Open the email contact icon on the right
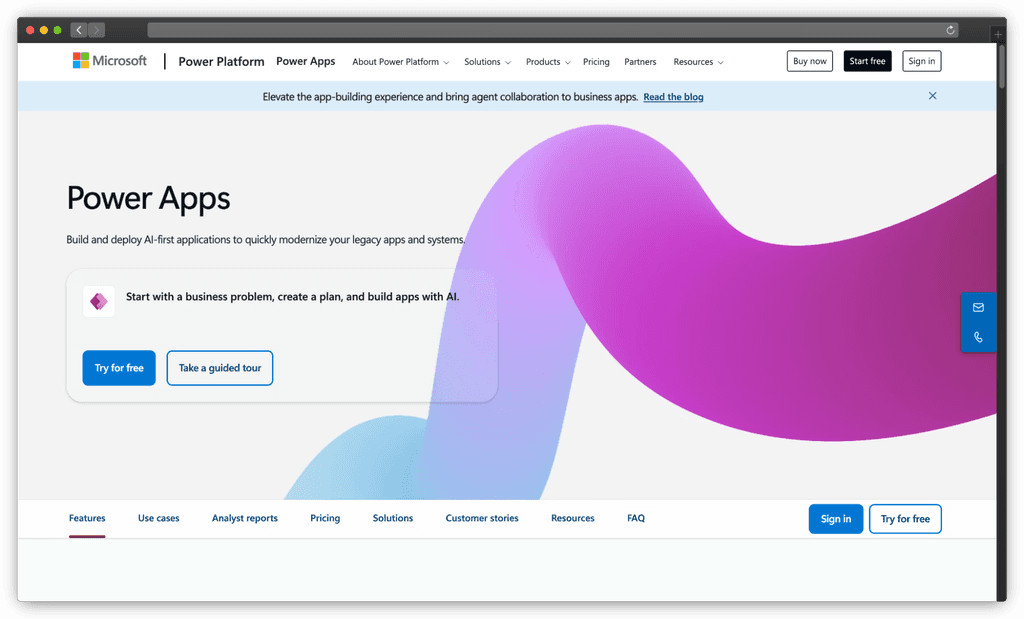Screen dimensions: 1024x619 point(978,307)
